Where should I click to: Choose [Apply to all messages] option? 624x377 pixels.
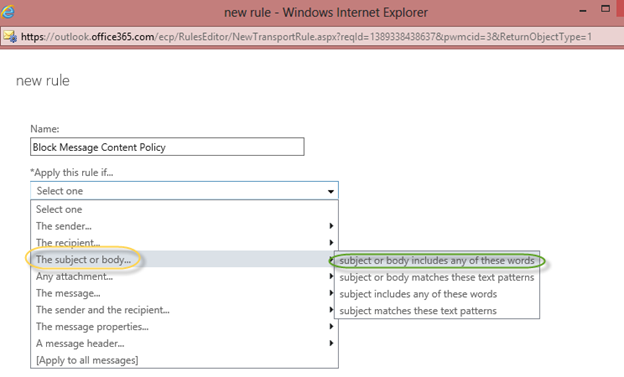pyautogui.click(x=184, y=360)
